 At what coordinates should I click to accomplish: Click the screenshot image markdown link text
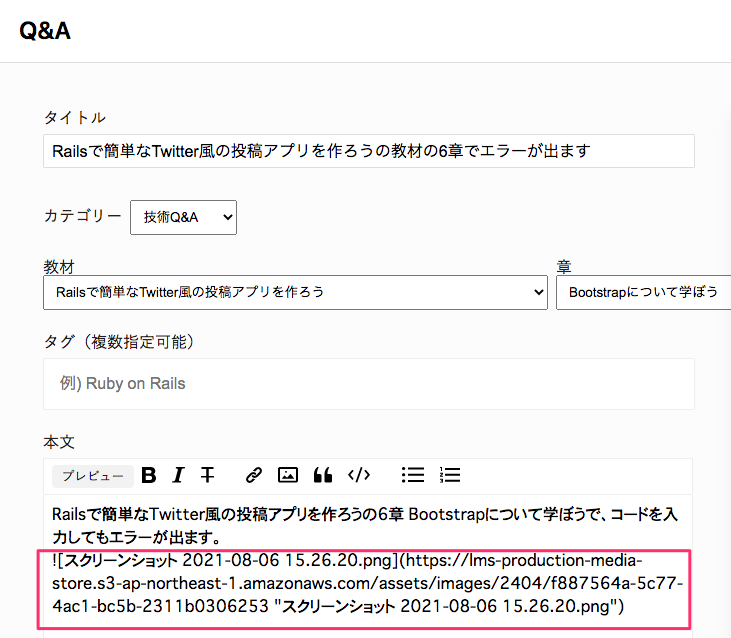pyautogui.click(x=367, y=583)
